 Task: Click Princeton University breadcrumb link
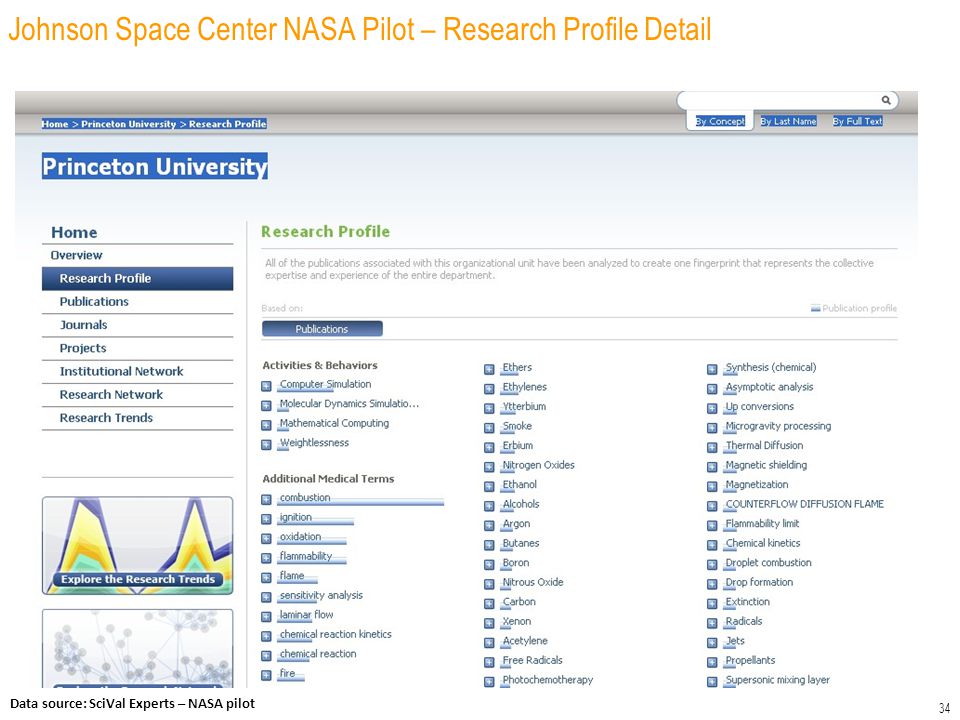tap(129, 124)
